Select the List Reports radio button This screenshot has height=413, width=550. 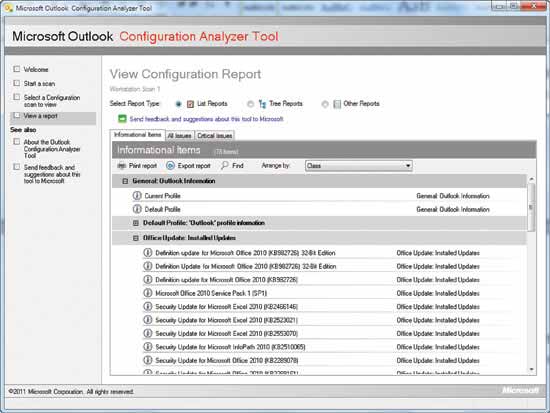179,104
